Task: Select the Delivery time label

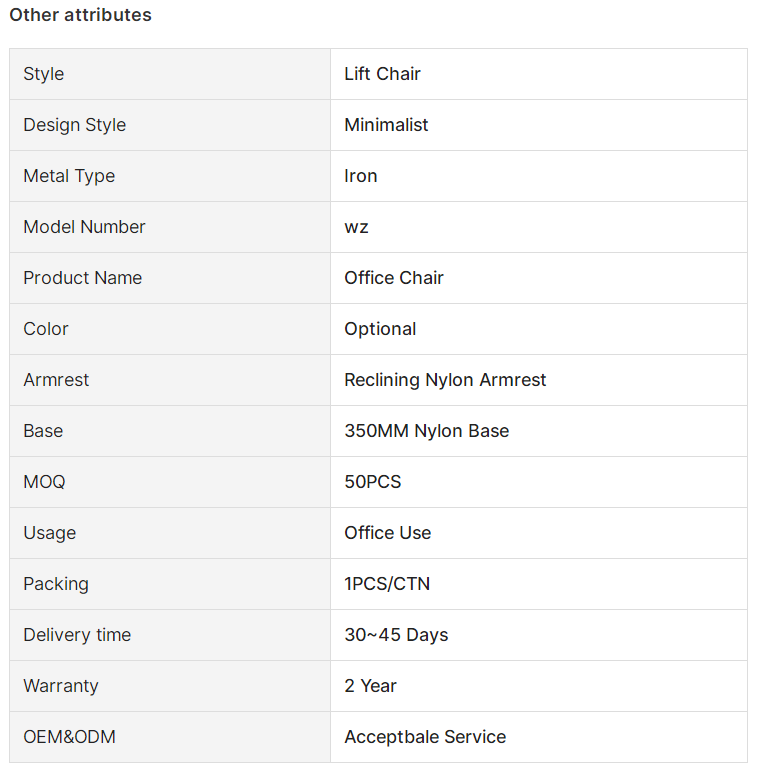Action: pos(77,635)
